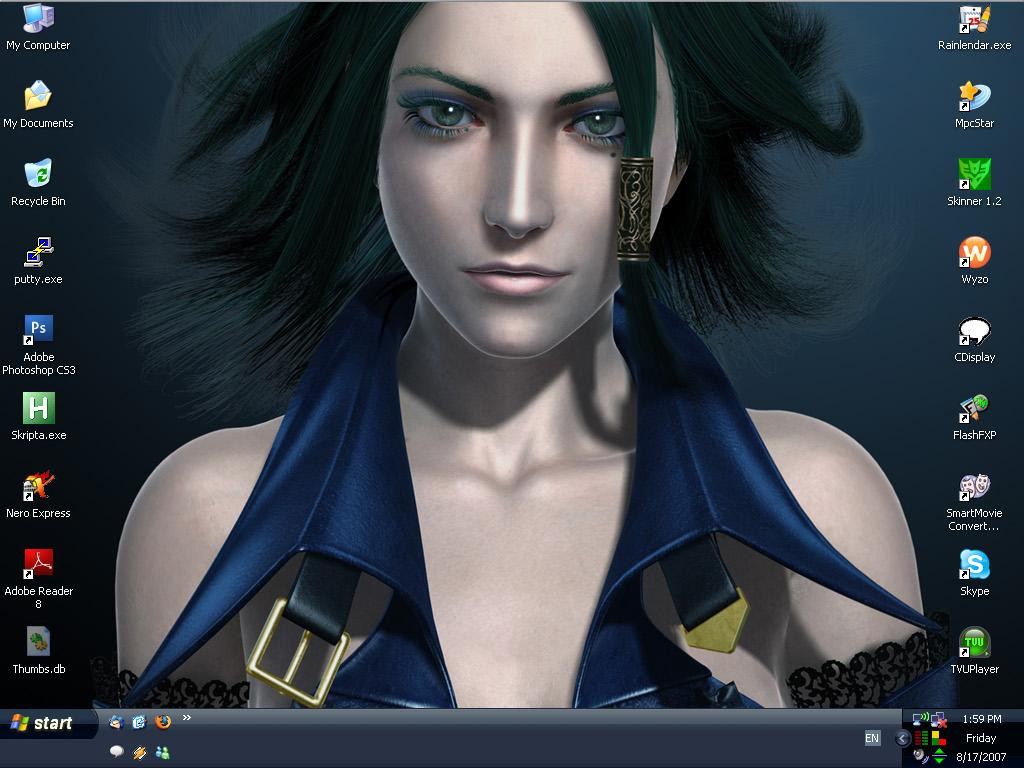Click the 1:59 PM taskbar clock
This screenshot has width=1024, height=768.
point(982,719)
